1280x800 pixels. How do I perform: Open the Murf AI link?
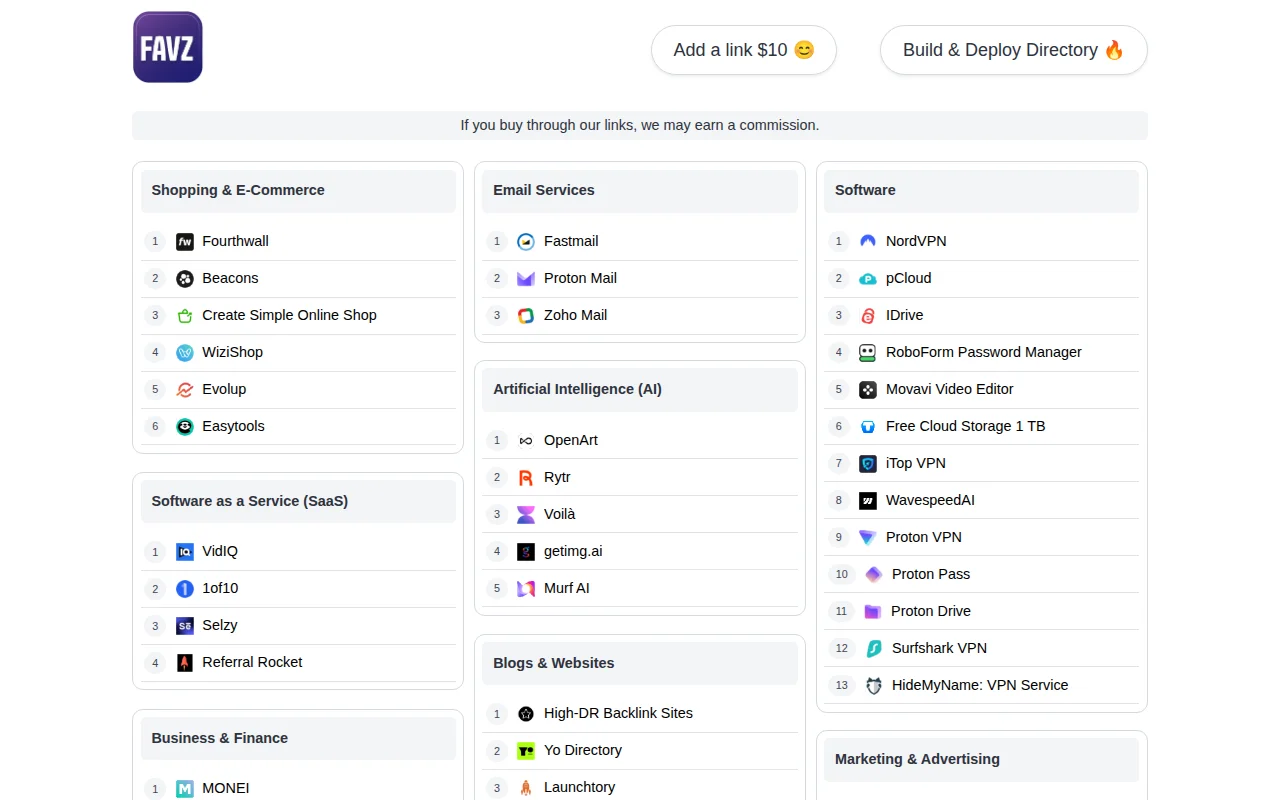click(567, 588)
